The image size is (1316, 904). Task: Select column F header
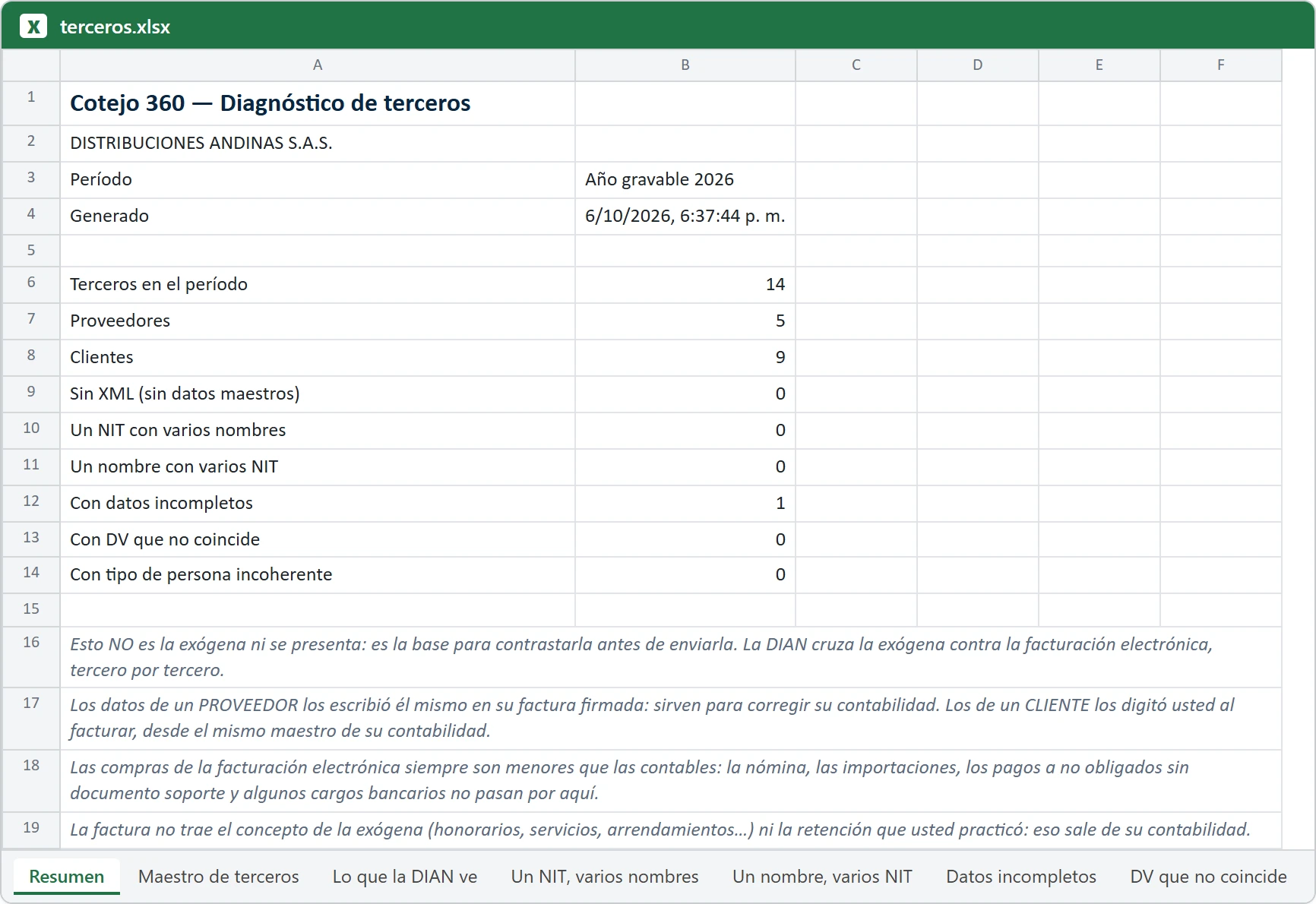tap(1221, 65)
